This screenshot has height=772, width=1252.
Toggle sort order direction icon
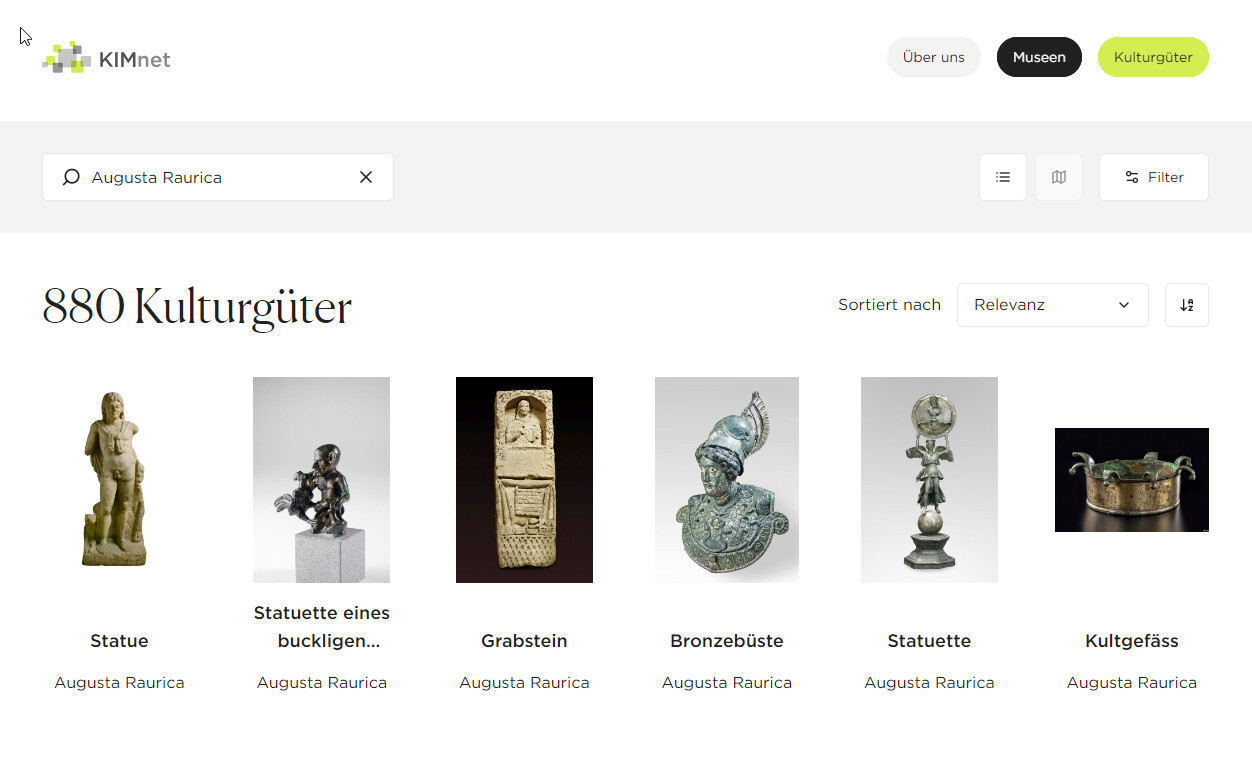(x=1187, y=305)
